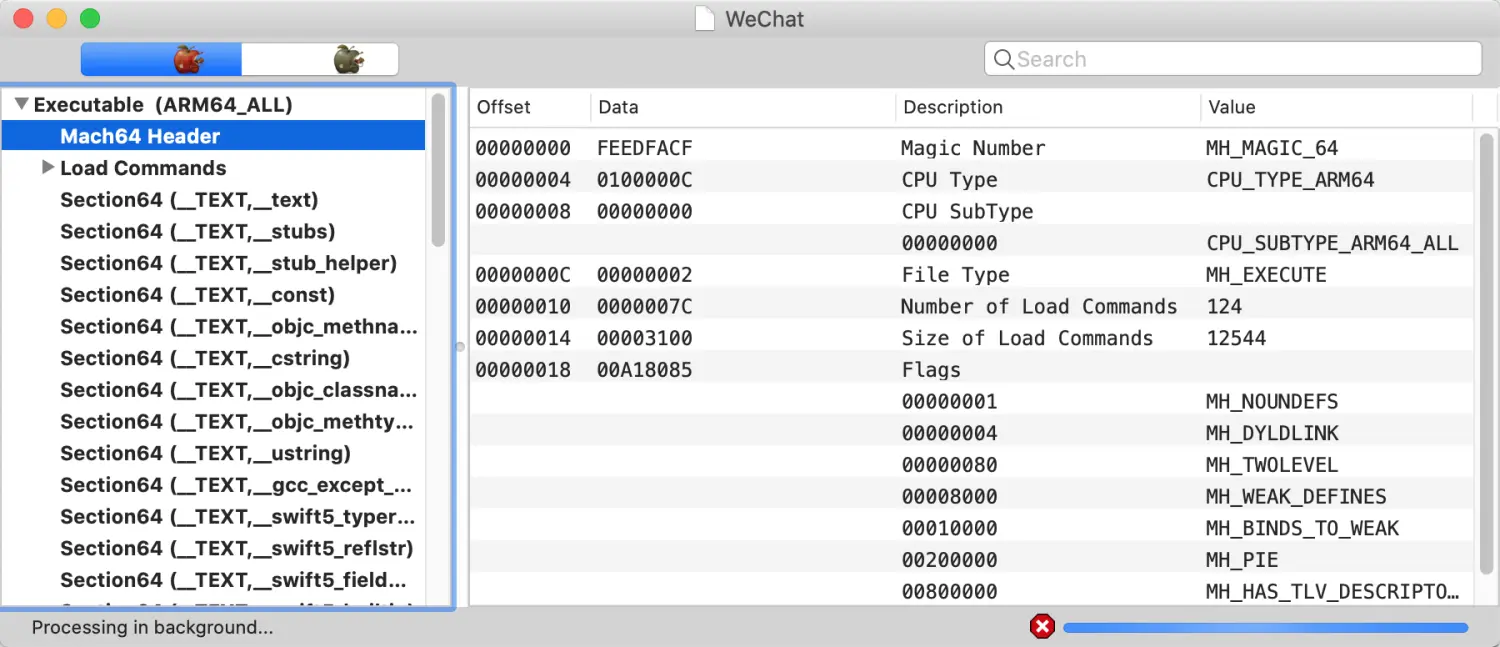Click the red stop processing icon

(x=1042, y=627)
